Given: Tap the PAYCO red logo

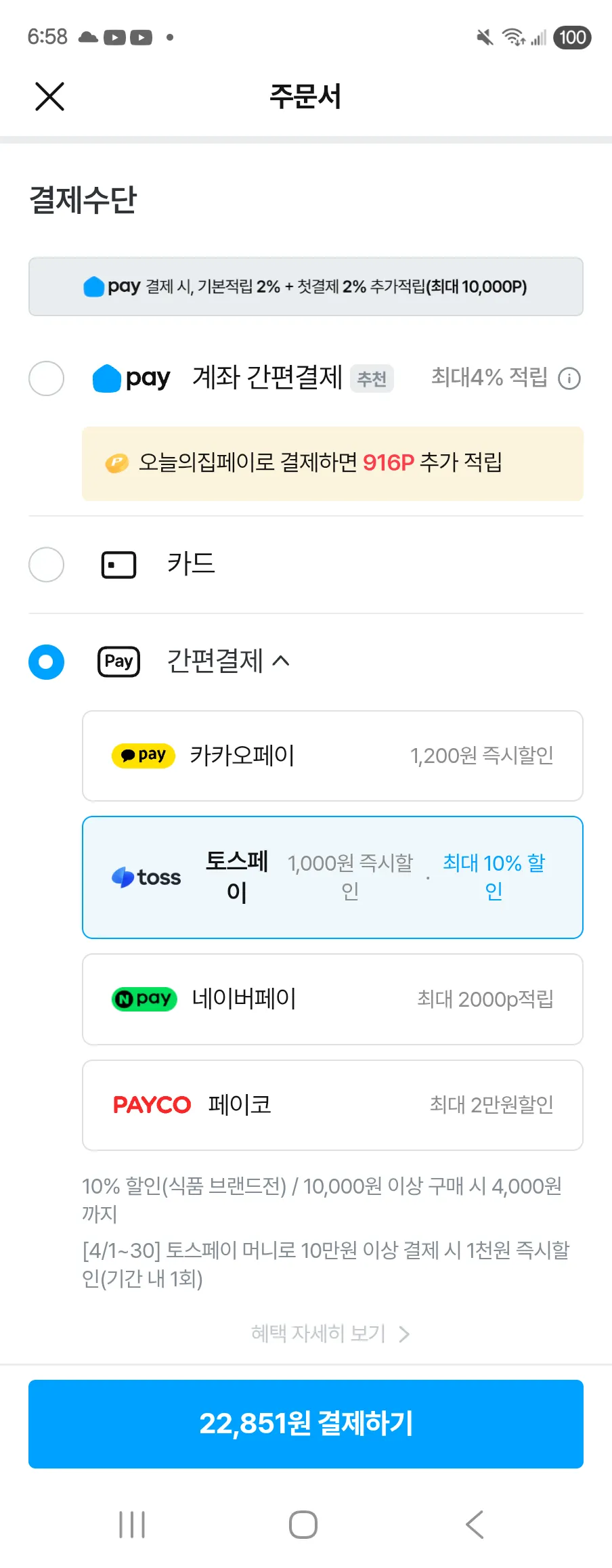Looking at the screenshot, I should [x=152, y=1105].
